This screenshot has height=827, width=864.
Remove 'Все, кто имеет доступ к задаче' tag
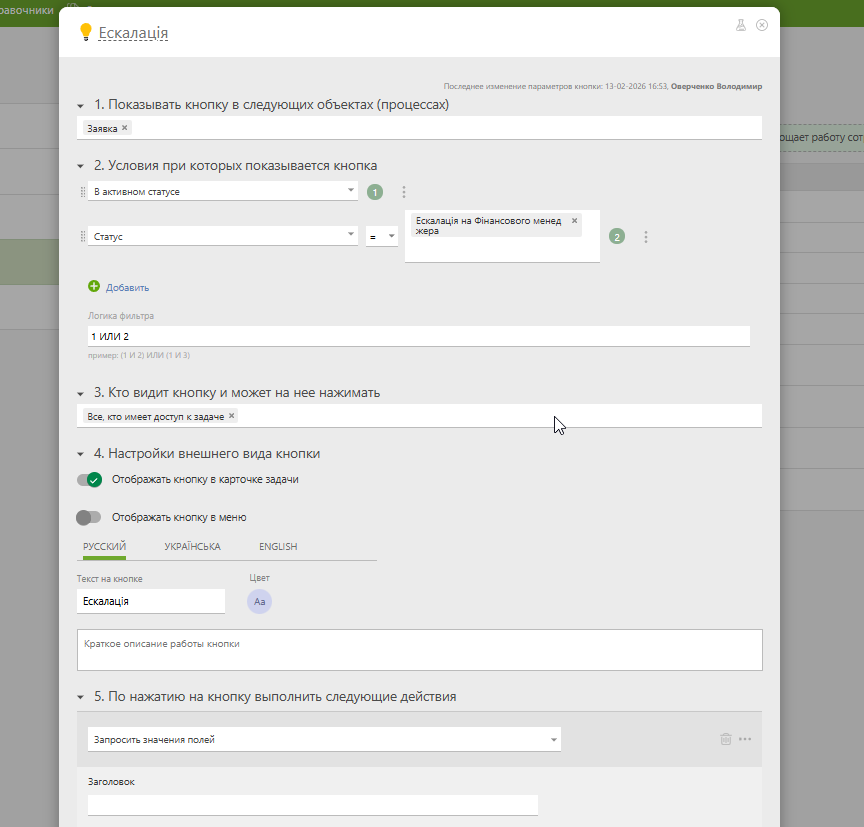(231, 416)
